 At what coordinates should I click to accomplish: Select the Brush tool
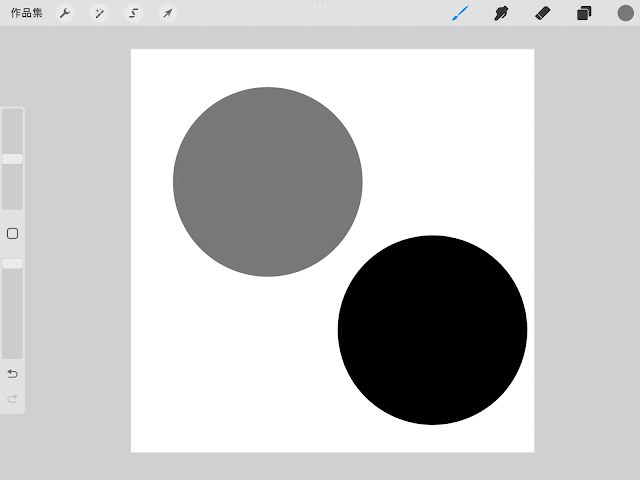pyautogui.click(x=460, y=13)
